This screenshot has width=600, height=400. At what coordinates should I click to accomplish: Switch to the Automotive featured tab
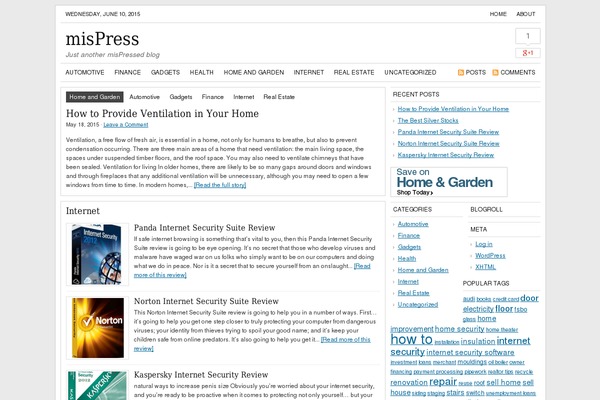144,97
